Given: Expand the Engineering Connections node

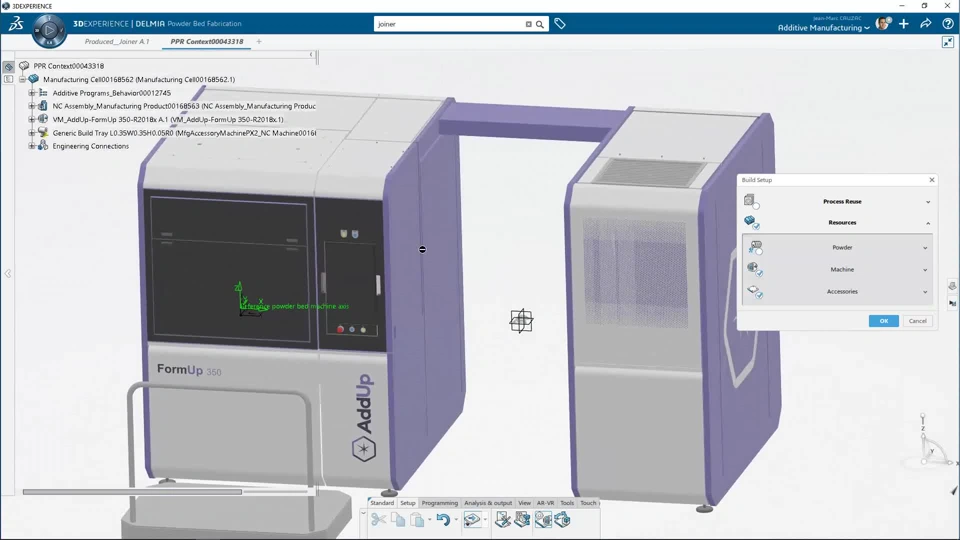Looking at the screenshot, I should tap(32, 146).
